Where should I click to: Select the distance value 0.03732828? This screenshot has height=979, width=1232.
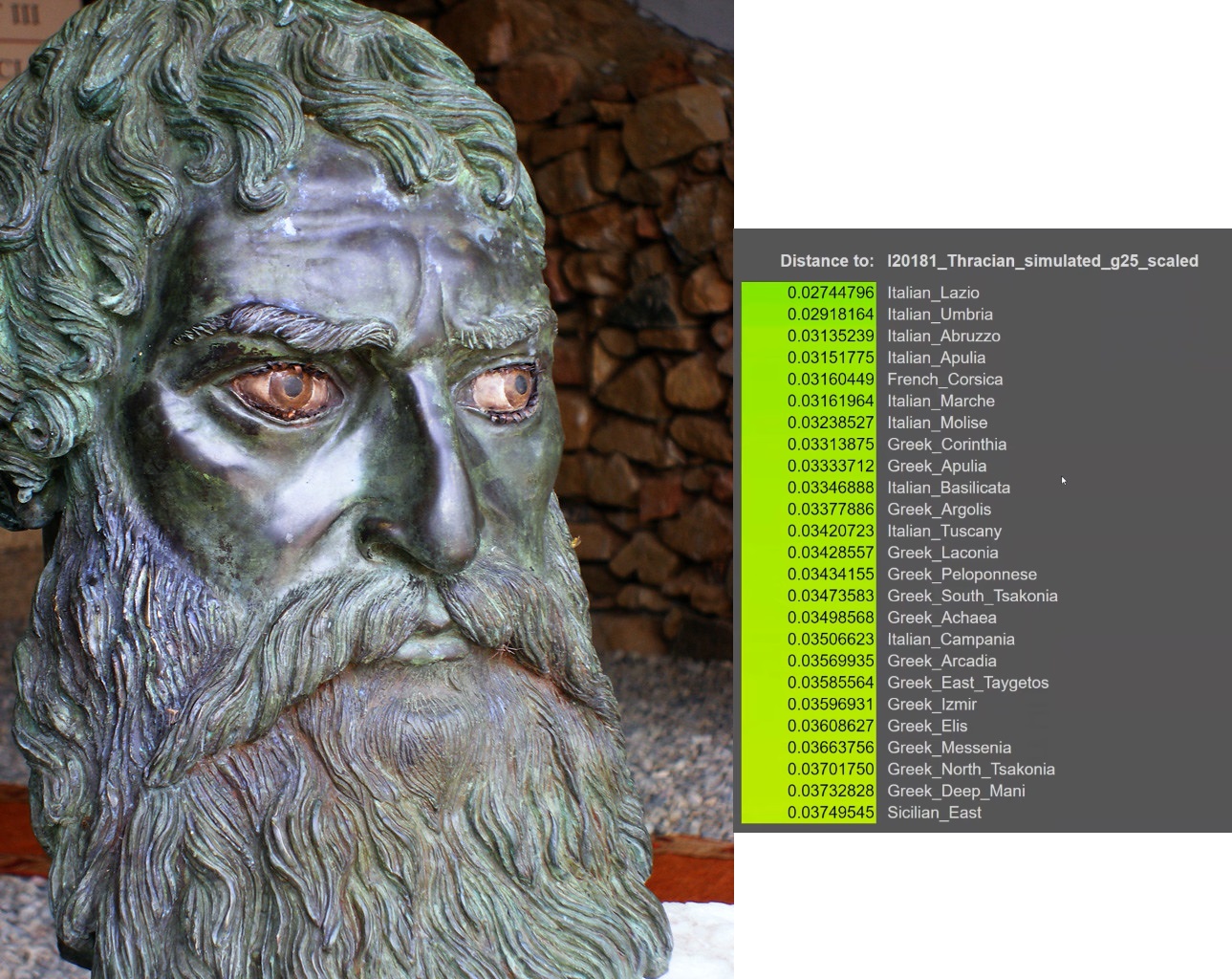tap(831, 791)
